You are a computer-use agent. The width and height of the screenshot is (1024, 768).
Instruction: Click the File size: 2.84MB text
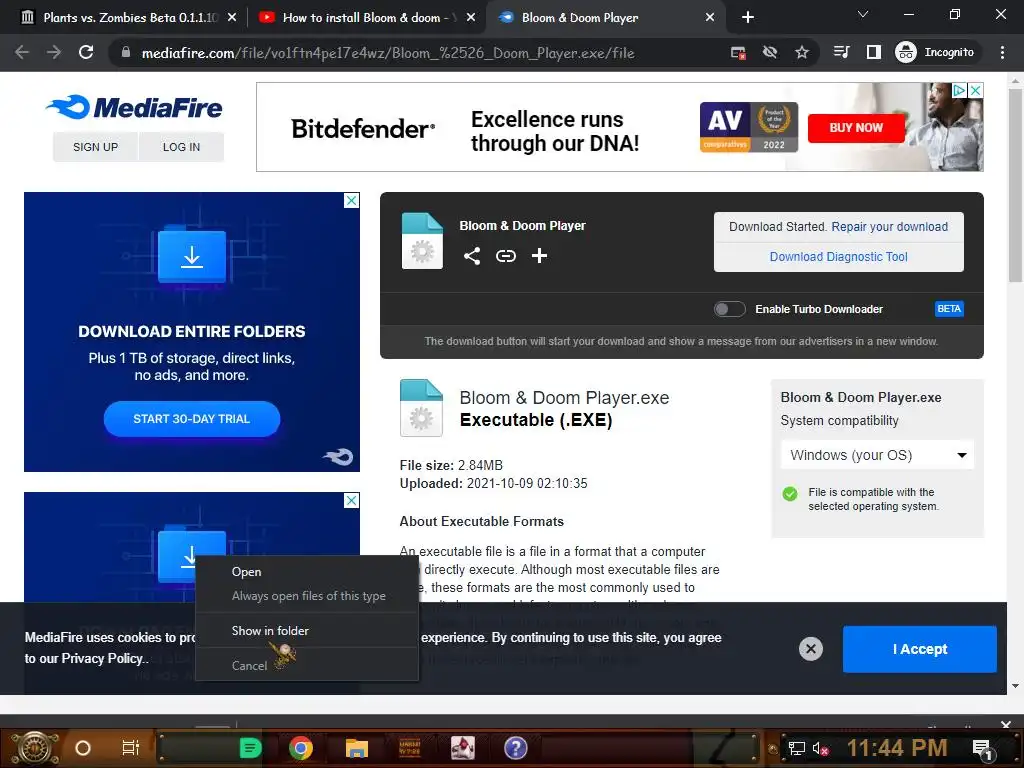coord(451,466)
